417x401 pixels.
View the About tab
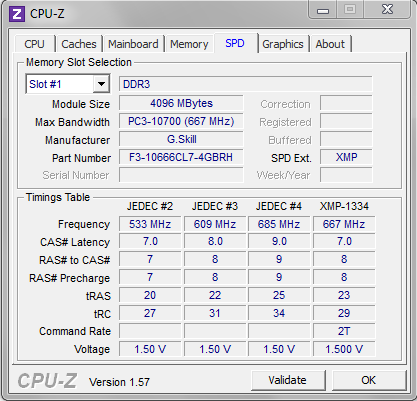click(330, 44)
